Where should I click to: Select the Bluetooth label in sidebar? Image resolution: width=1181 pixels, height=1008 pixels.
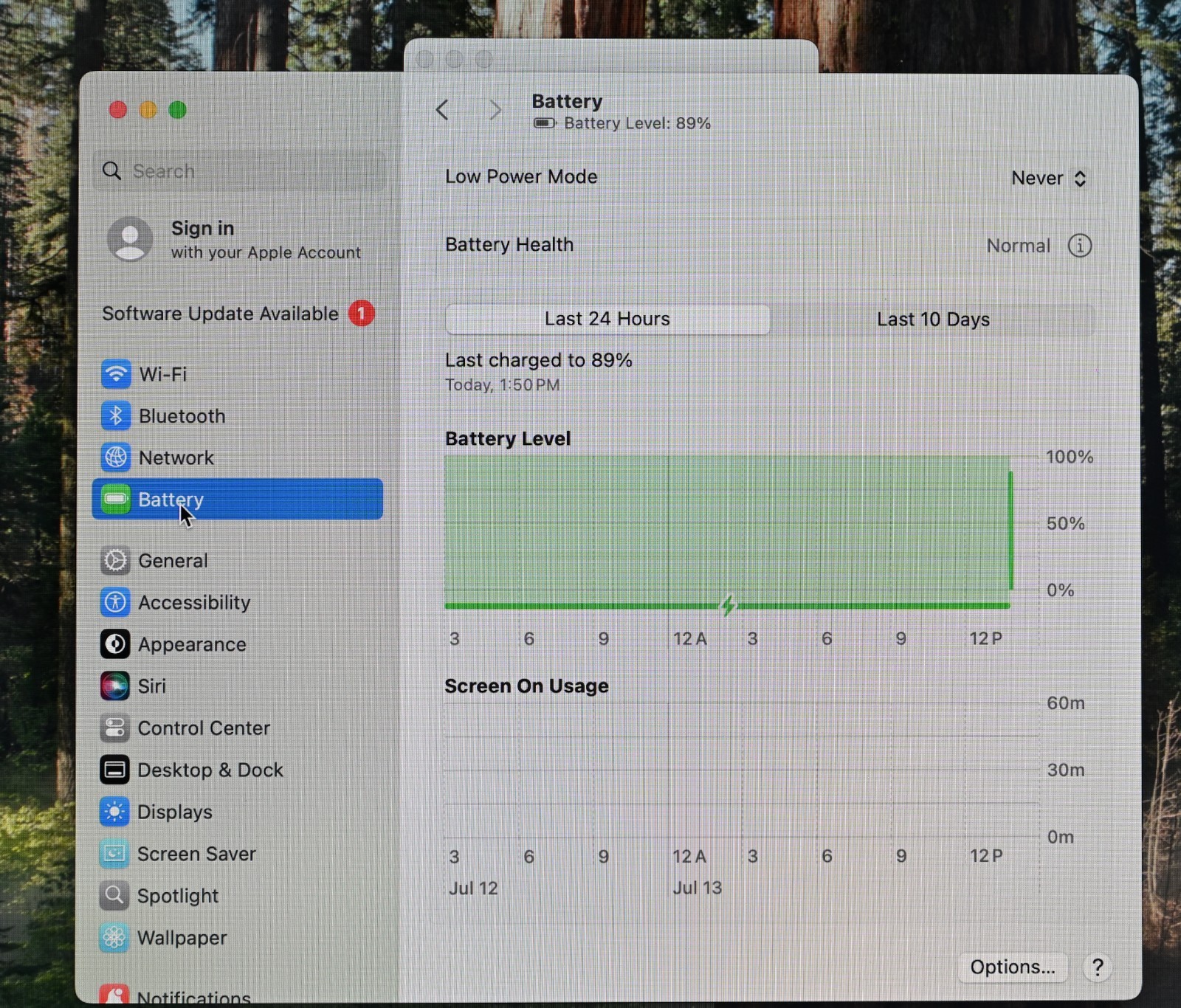click(x=182, y=416)
